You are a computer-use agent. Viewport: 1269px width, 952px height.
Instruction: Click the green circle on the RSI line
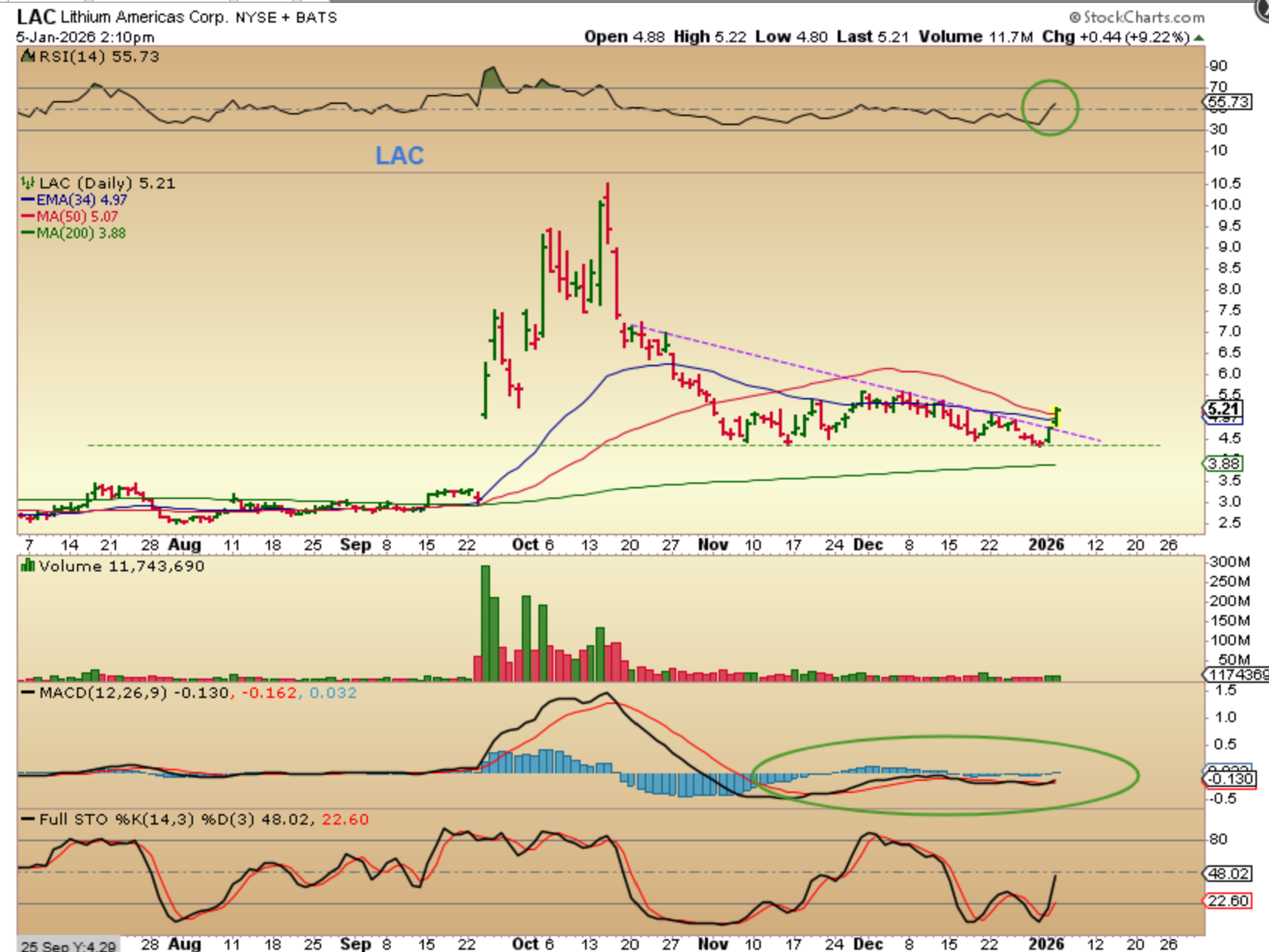(x=1050, y=108)
